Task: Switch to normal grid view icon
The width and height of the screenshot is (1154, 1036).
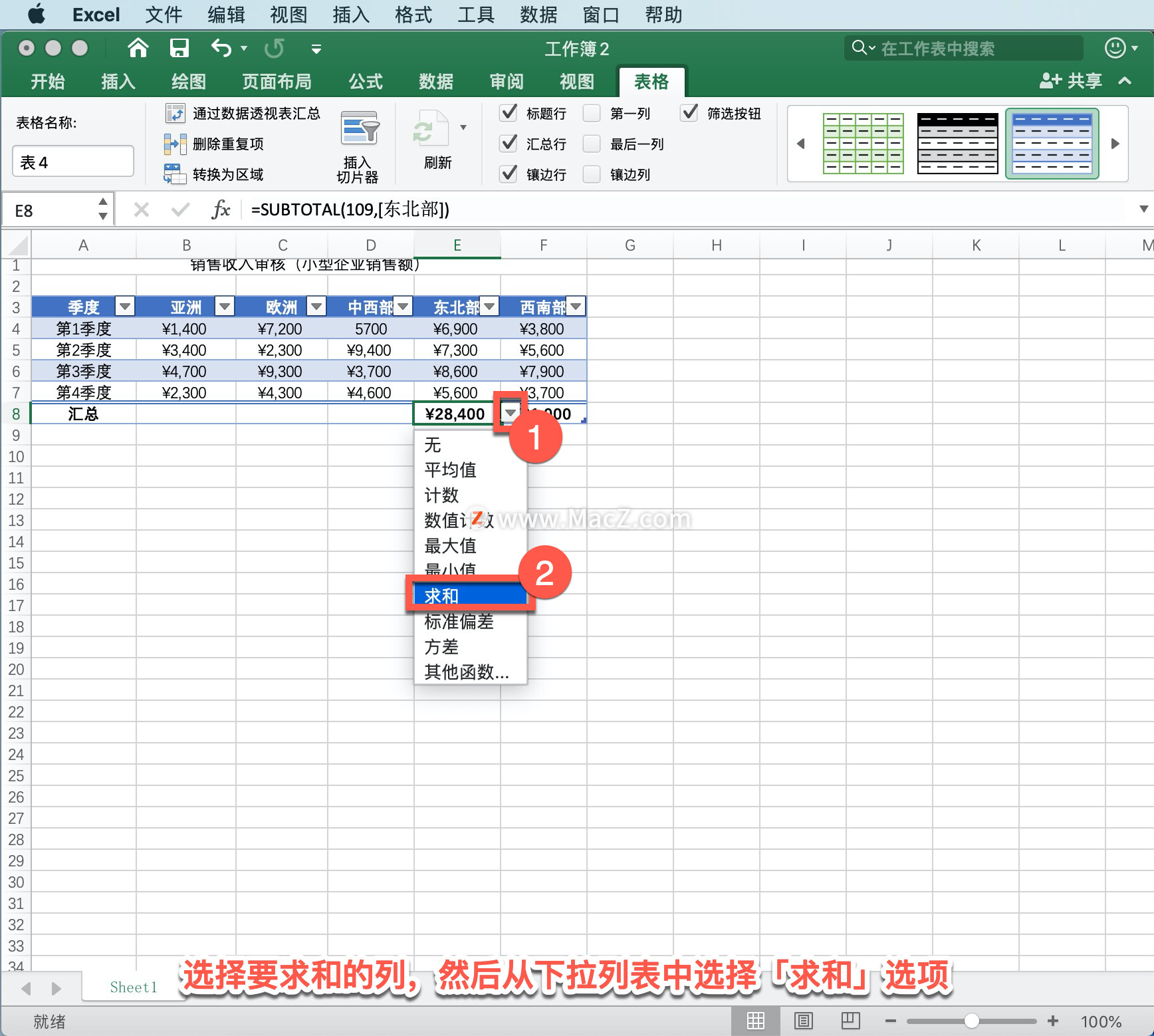Action: (756, 1021)
